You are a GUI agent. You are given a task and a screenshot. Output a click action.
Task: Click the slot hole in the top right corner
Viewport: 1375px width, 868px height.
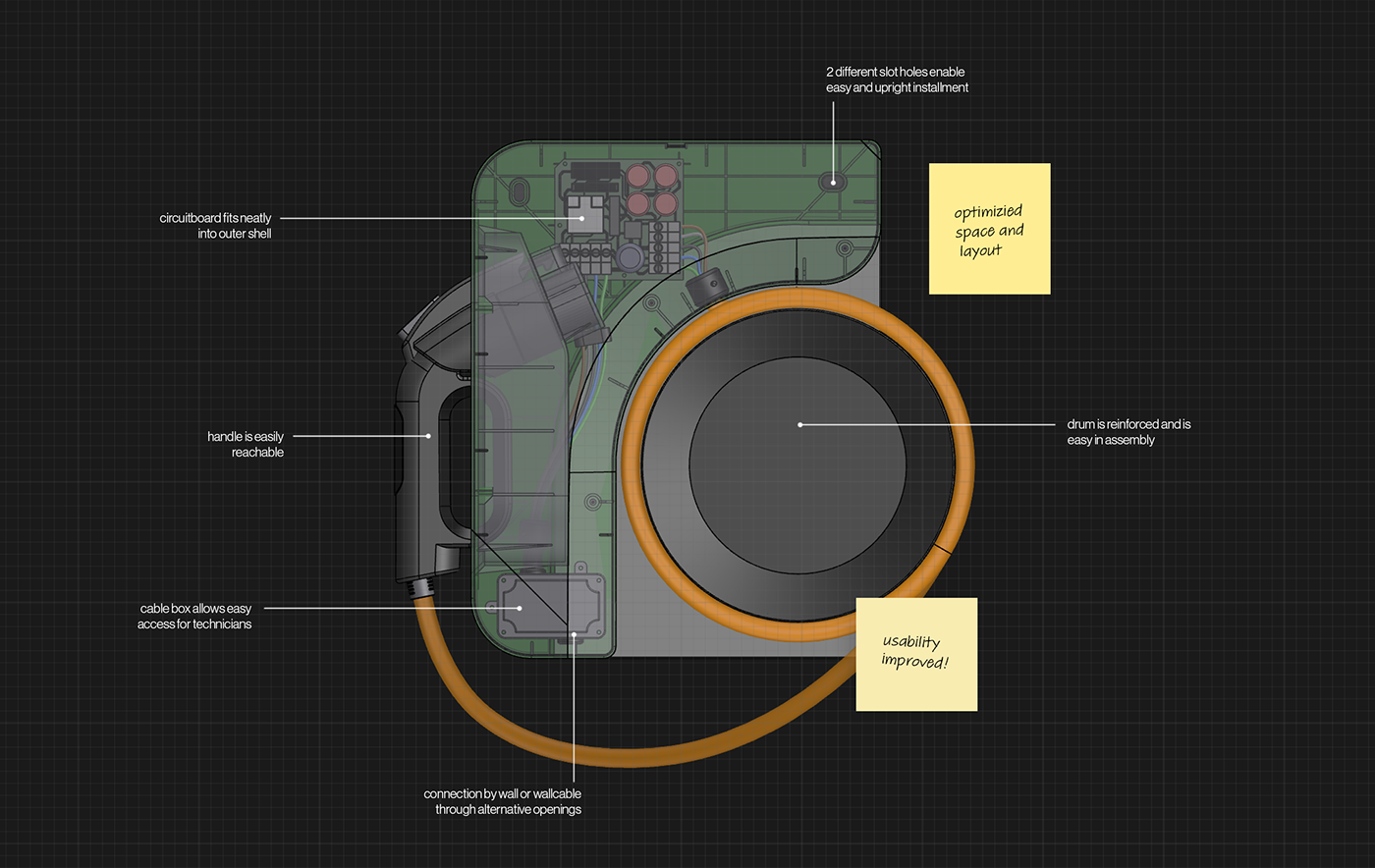pyautogui.click(x=833, y=183)
